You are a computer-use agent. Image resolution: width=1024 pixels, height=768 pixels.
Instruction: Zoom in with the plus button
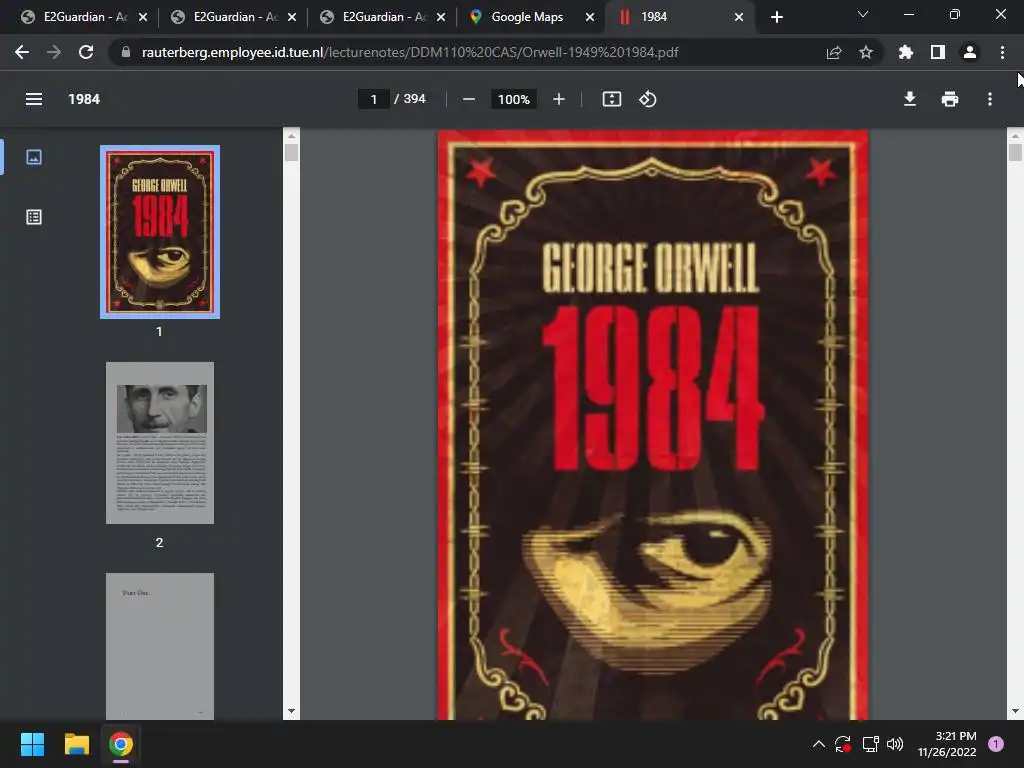559,99
